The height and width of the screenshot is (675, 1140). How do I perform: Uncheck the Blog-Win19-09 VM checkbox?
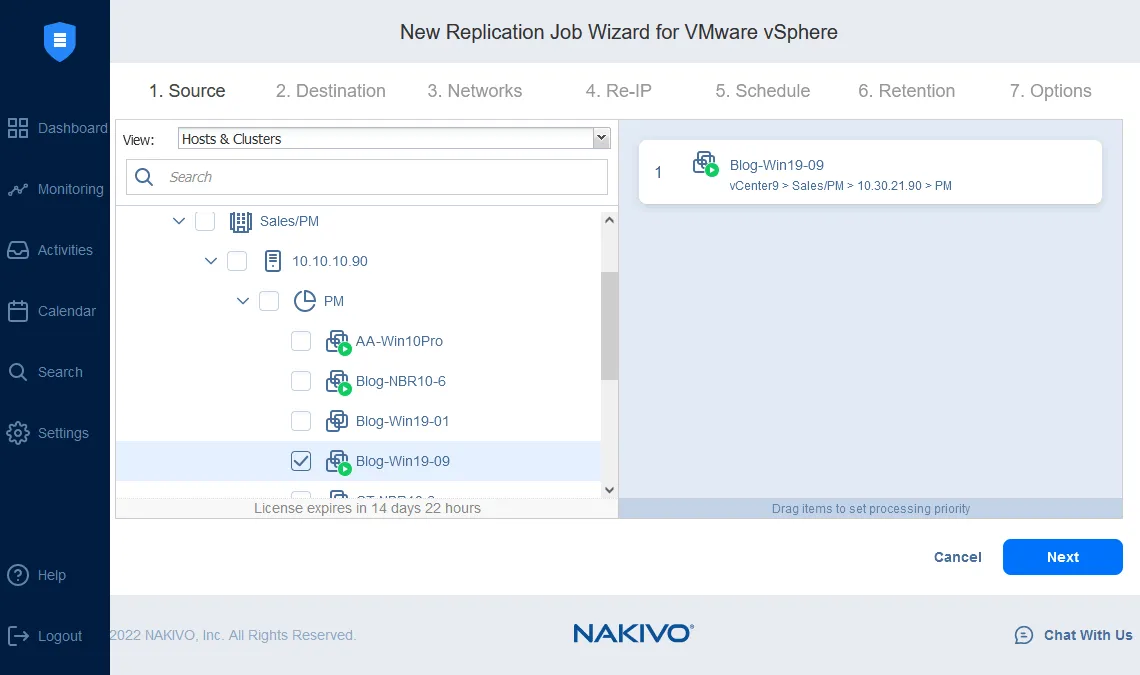(301, 461)
